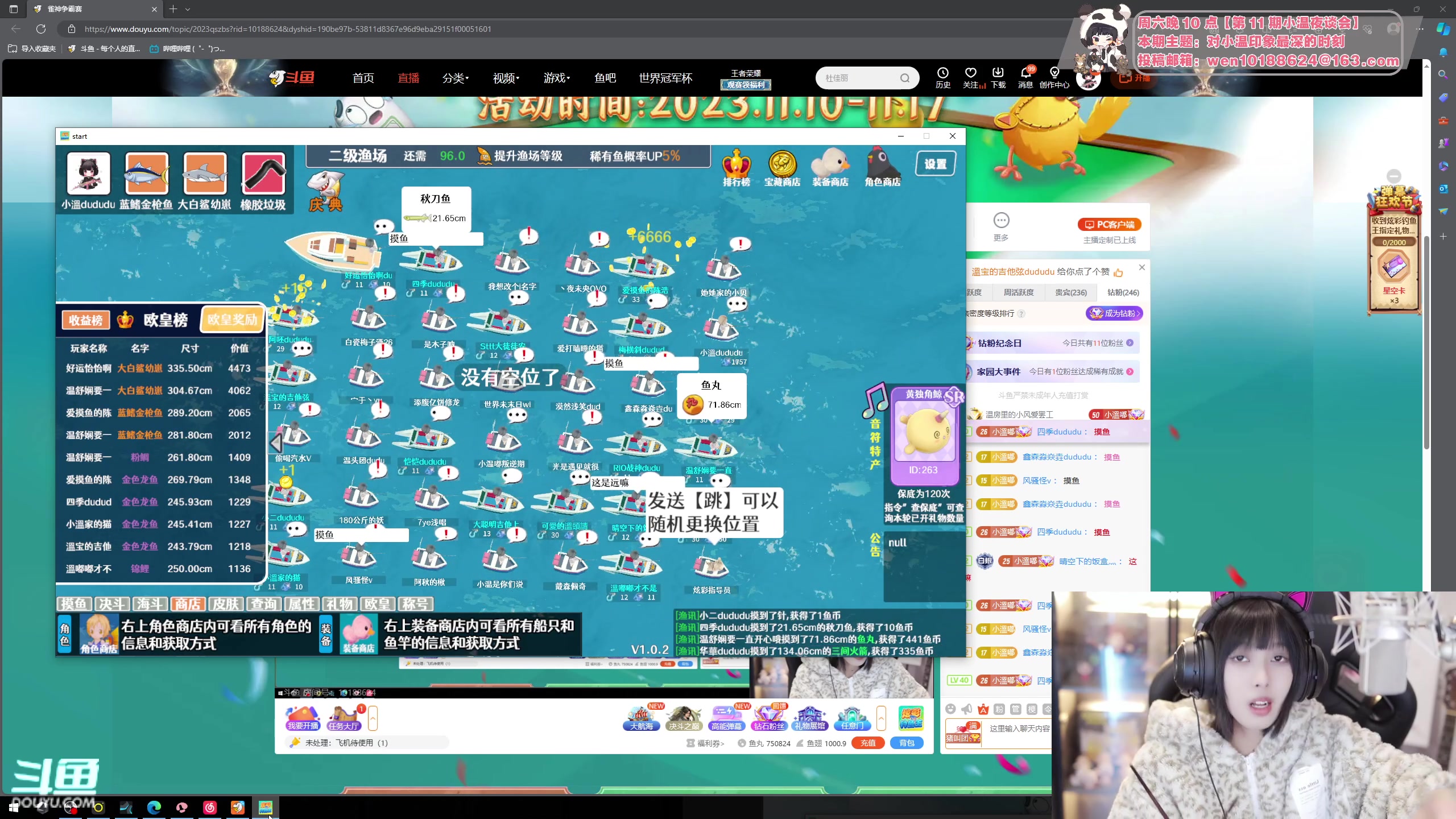1456x819 pixels.
Task: Open the 决斗之巅 icon
Action: 683,718
